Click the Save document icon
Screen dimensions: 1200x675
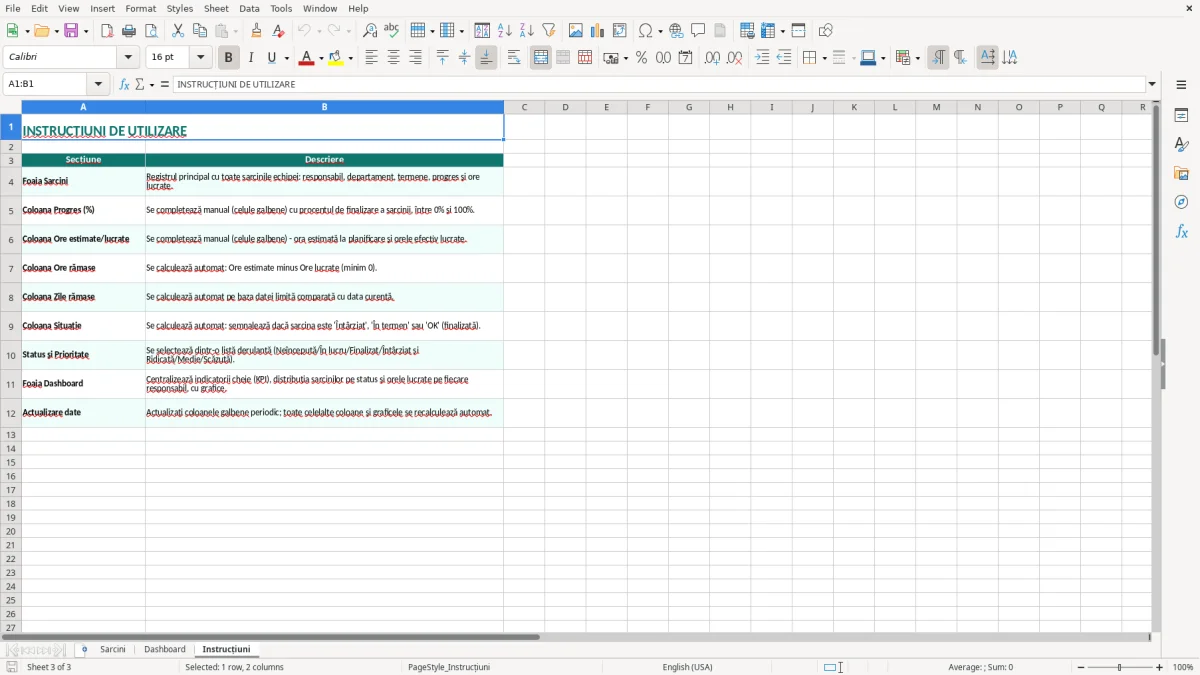pos(71,31)
